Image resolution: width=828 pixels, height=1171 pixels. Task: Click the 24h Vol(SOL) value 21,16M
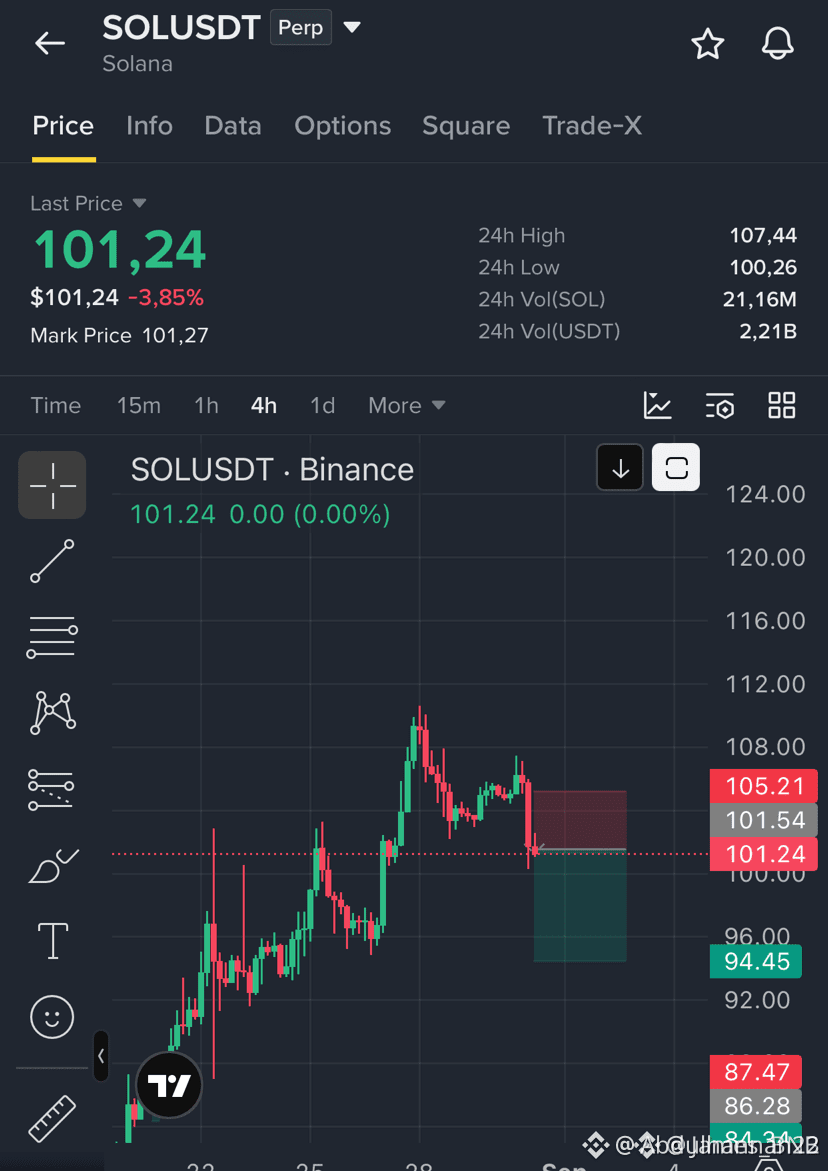coord(759,299)
